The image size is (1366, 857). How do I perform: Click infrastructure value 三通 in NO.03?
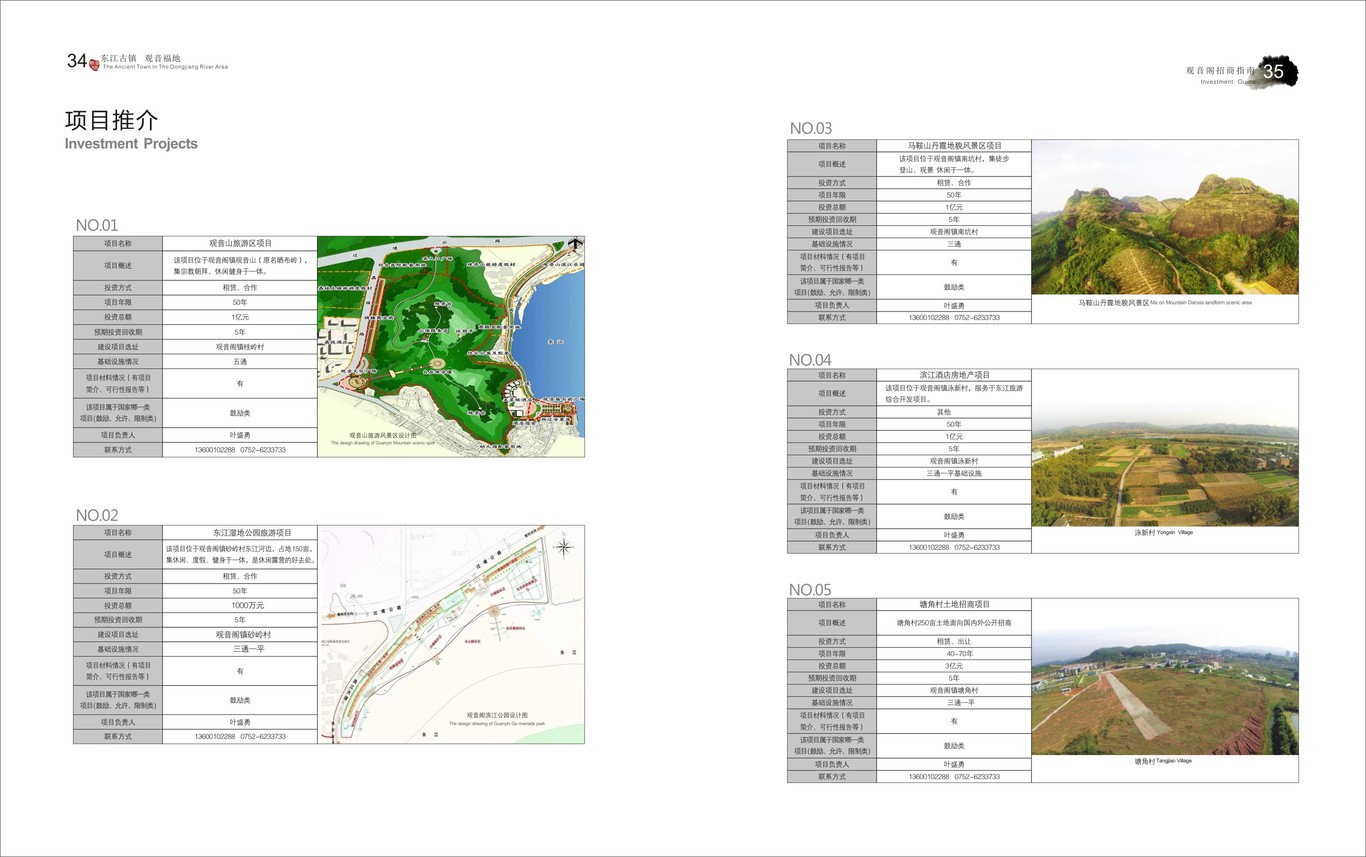[954, 244]
